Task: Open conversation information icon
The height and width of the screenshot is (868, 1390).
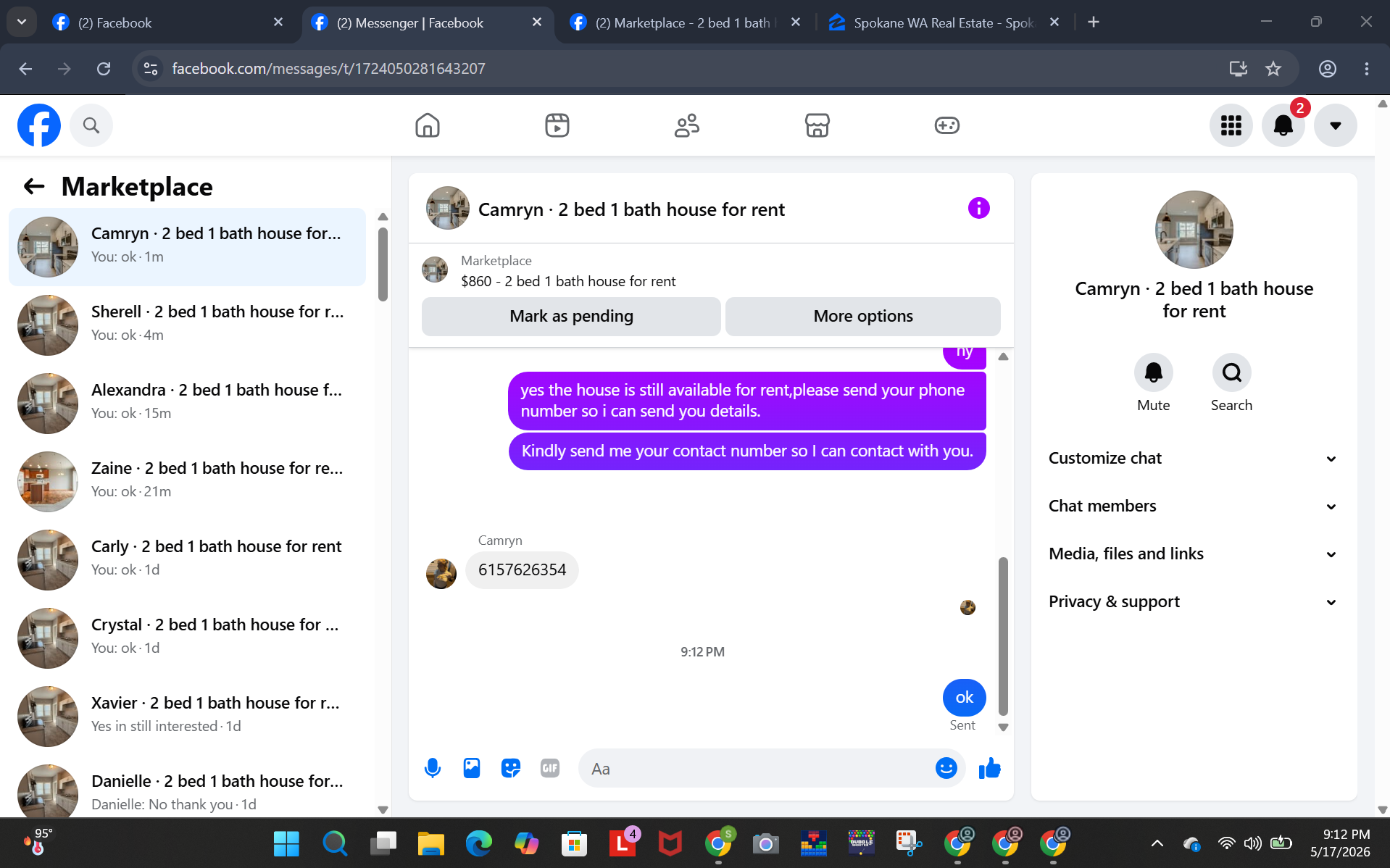Action: pos(979,209)
